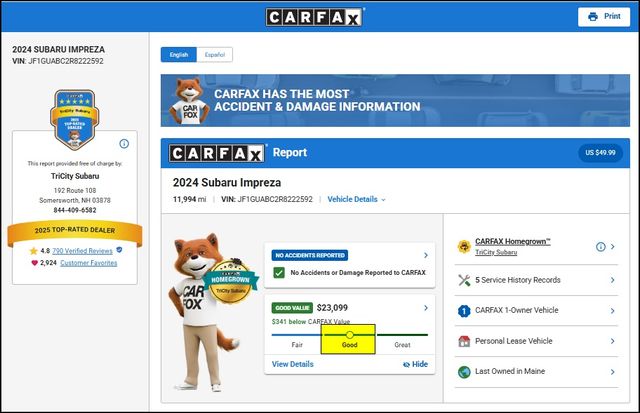Open the Car Fox accident information banner
Screen dimensions: 640x413
(395, 100)
